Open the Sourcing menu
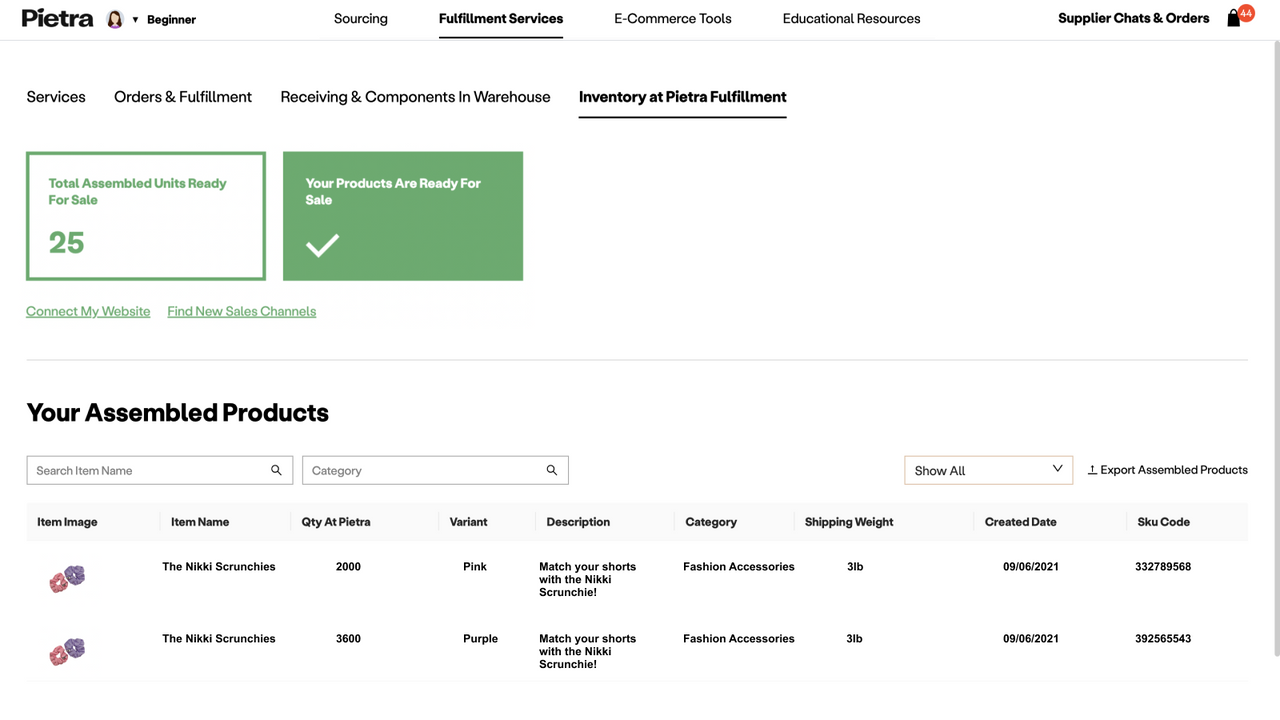 click(x=360, y=18)
